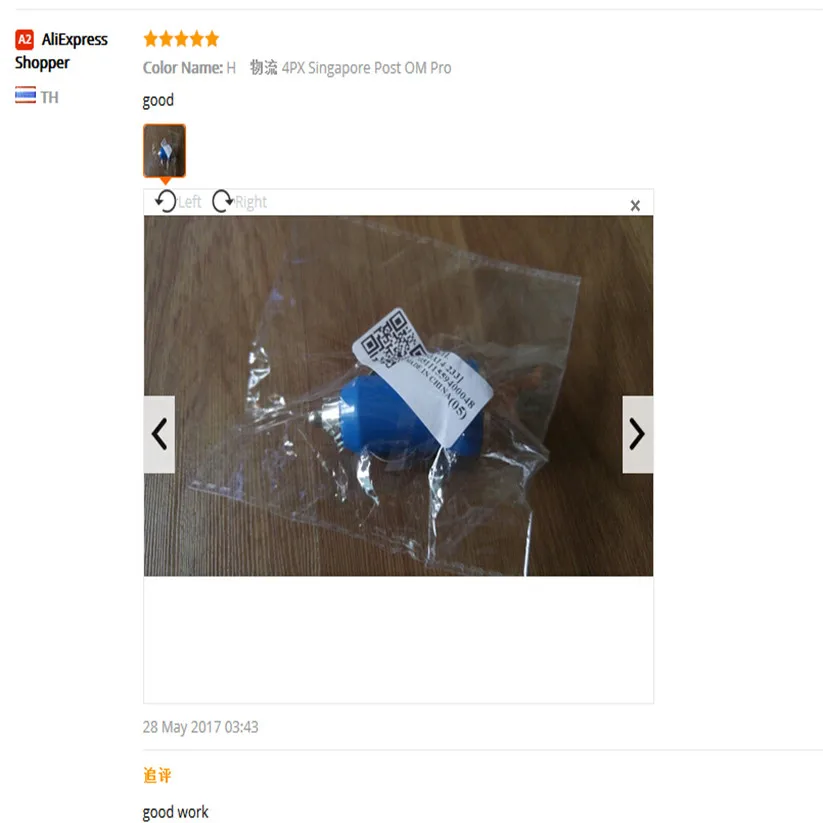Open the AliExpress Shopper reviewer name
The height and width of the screenshot is (823, 823).
61,51
